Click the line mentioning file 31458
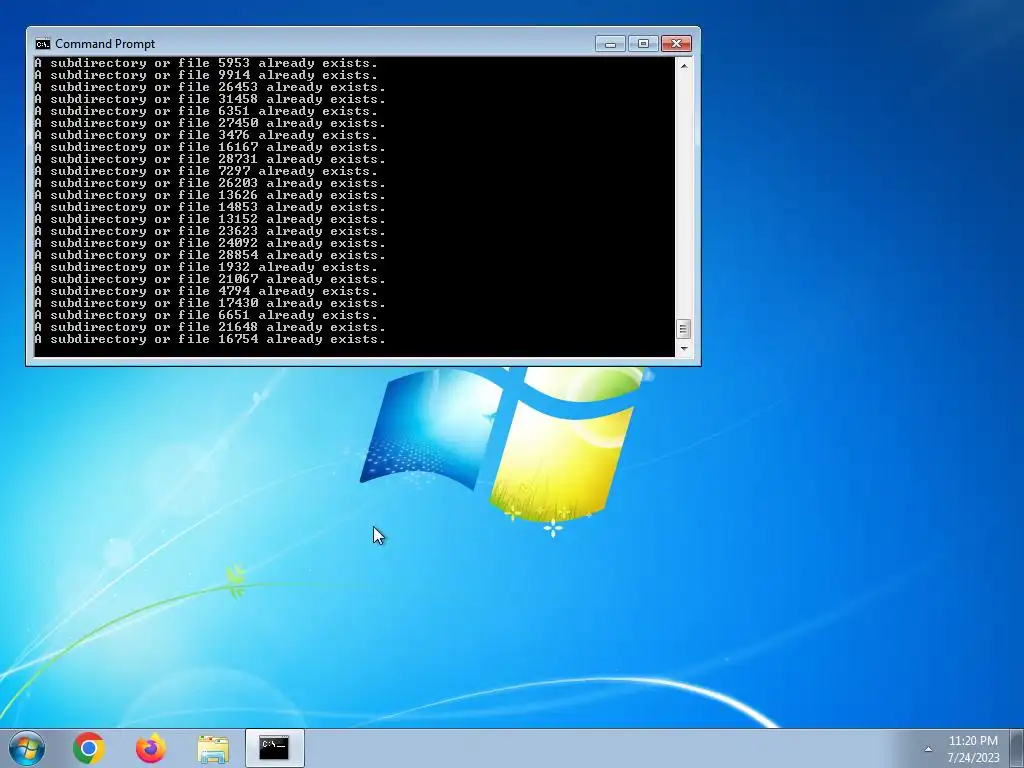This screenshot has height=768, width=1024. point(210,99)
